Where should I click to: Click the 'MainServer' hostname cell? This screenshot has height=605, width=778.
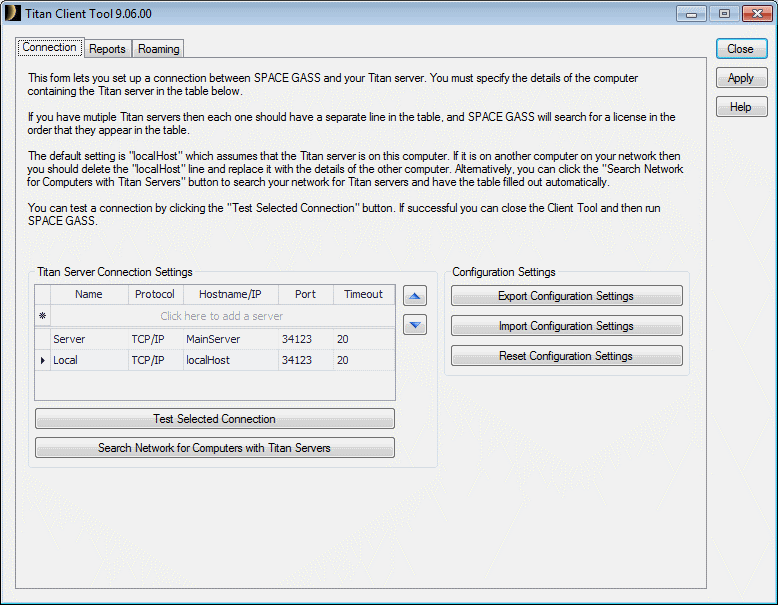(x=231, y=339)
